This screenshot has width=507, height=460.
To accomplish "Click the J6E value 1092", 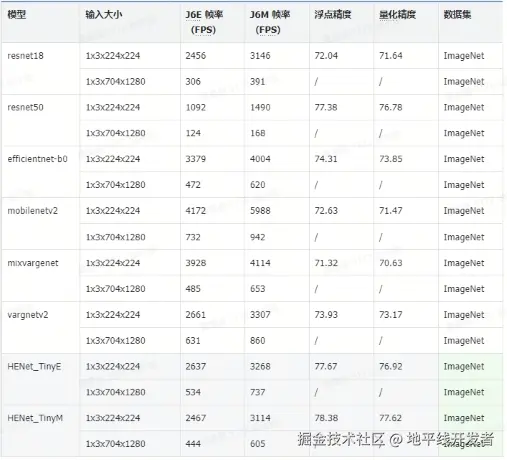I will click(196, 107).
